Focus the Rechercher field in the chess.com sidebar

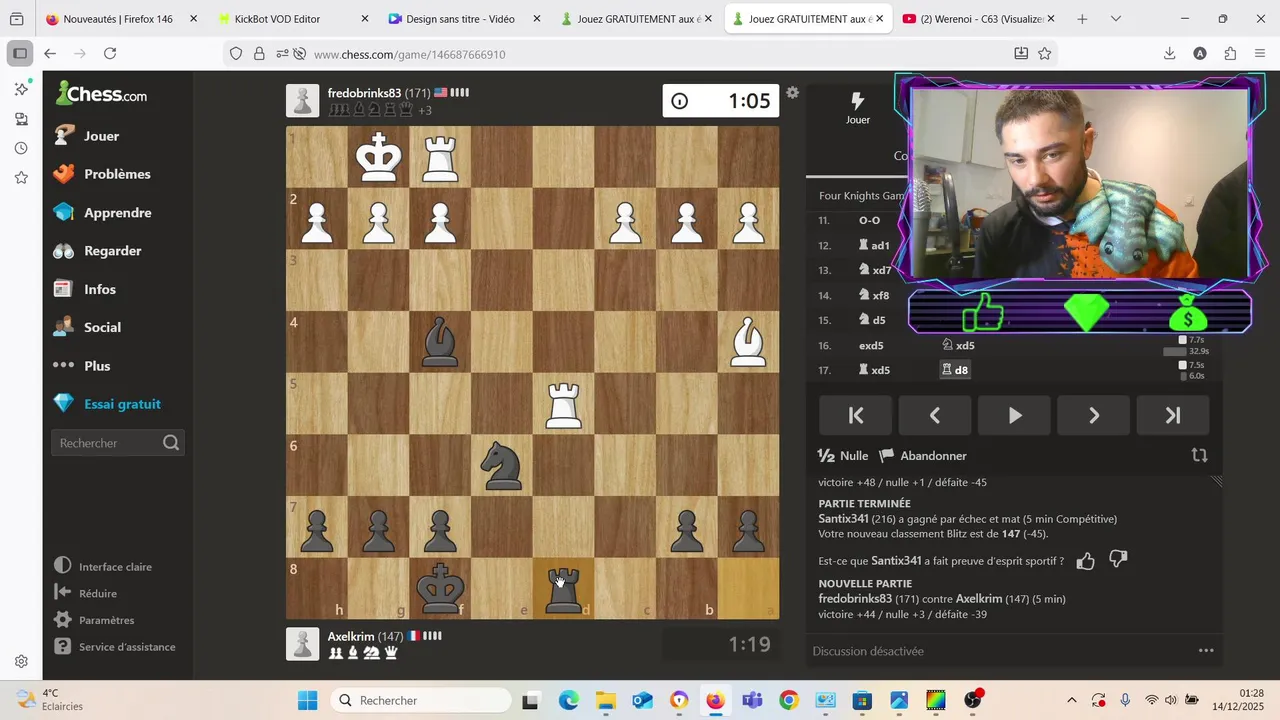pos(117,443)
